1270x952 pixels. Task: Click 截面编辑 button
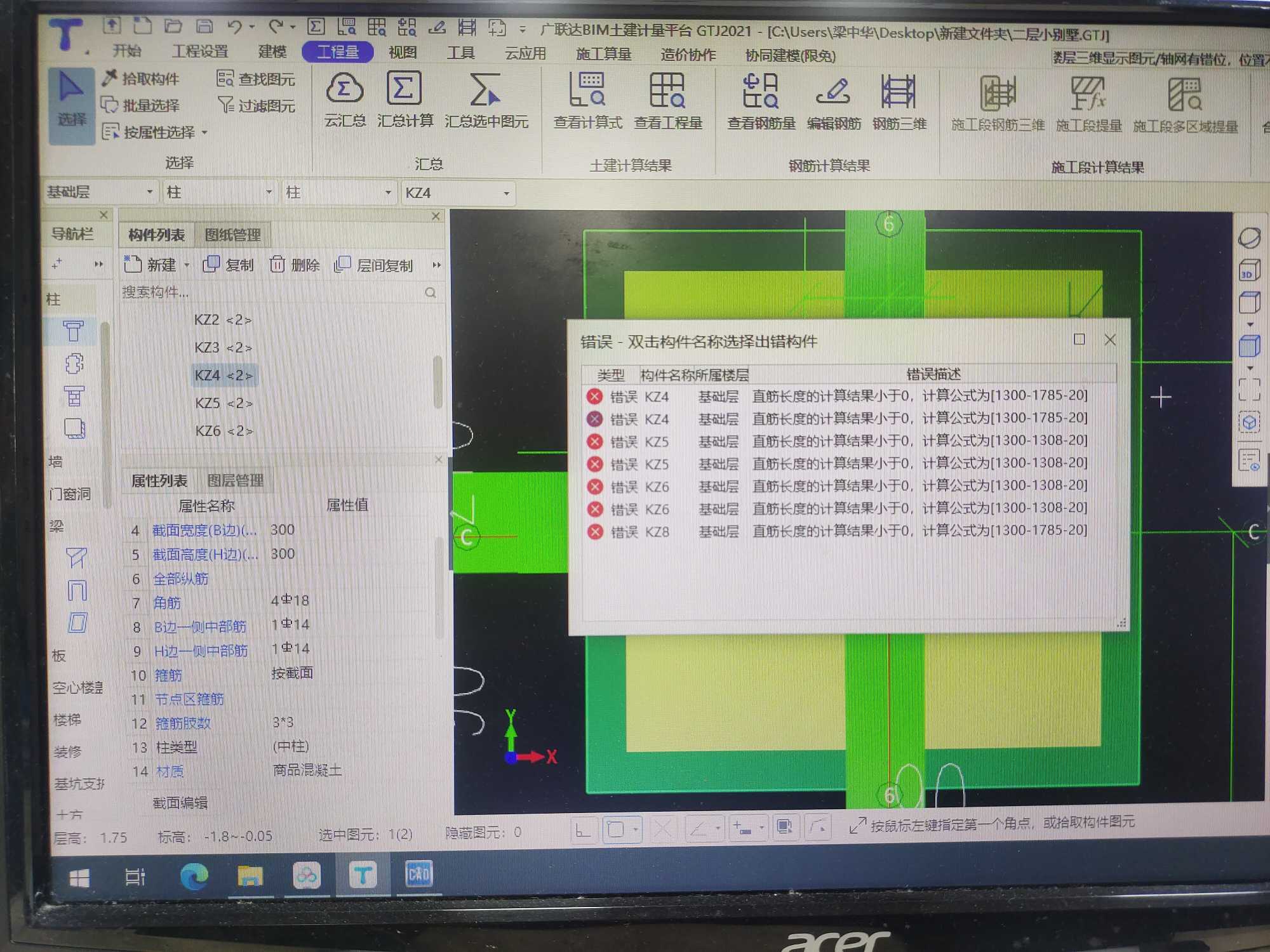coord(180,803)
